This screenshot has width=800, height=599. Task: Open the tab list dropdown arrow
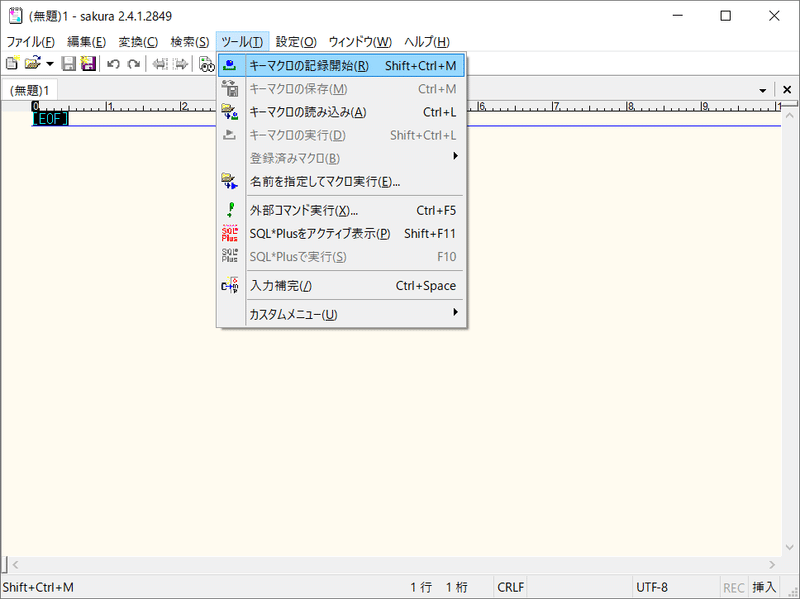763,90
